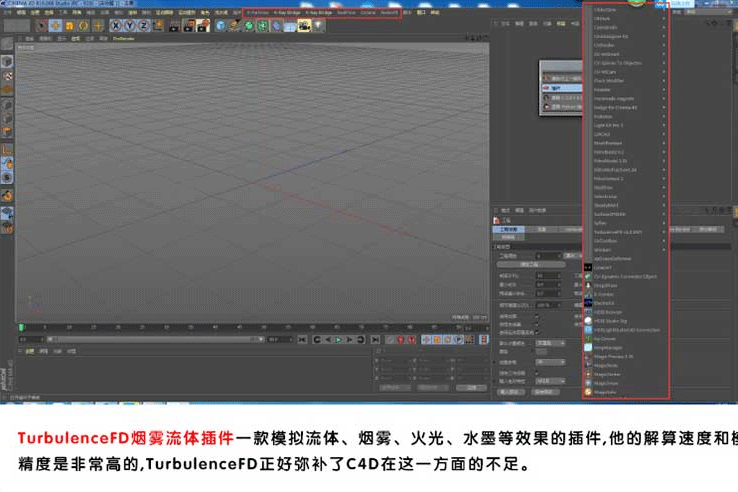Choose MagicCenter plugin entry
The width and height of the screenshot is (738, 492).
[627, 375]
